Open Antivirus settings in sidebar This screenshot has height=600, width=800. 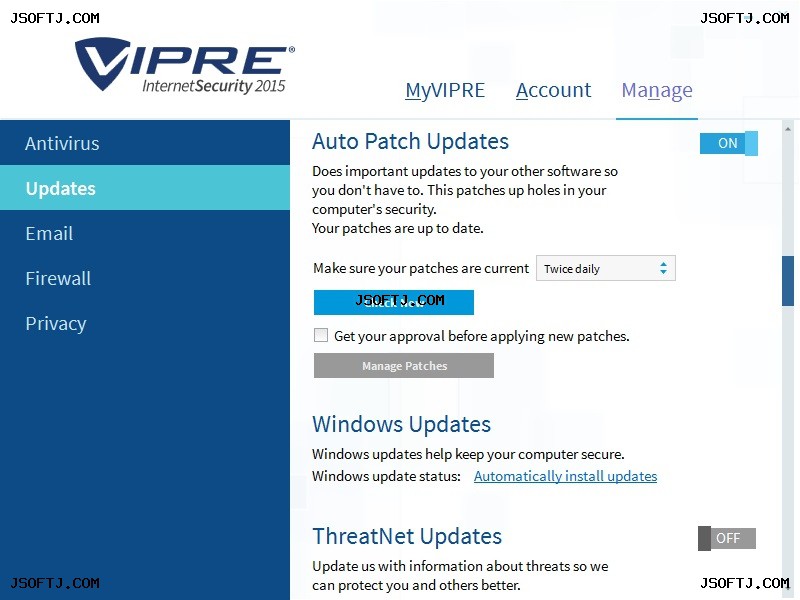[x=145, y=143]
